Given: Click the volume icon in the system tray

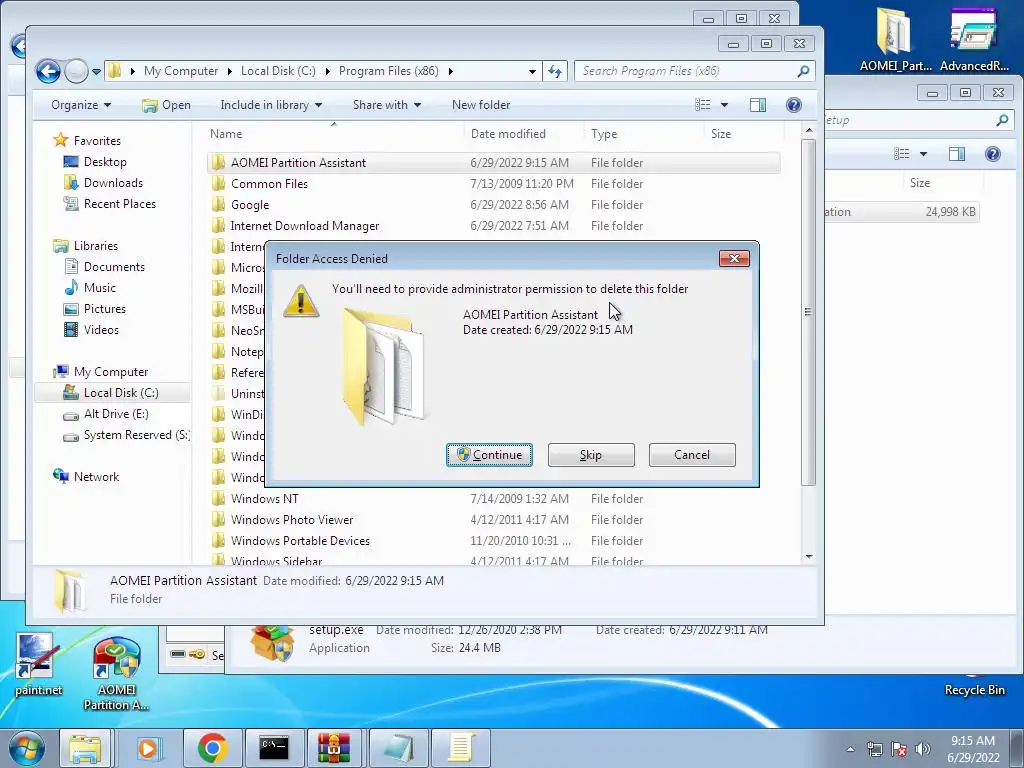Looking at the screenshot, I should (923, 749).
